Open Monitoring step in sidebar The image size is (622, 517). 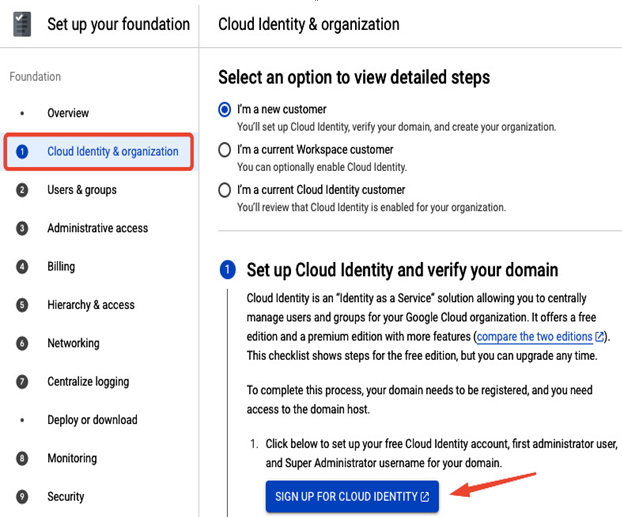pos(72,458)
